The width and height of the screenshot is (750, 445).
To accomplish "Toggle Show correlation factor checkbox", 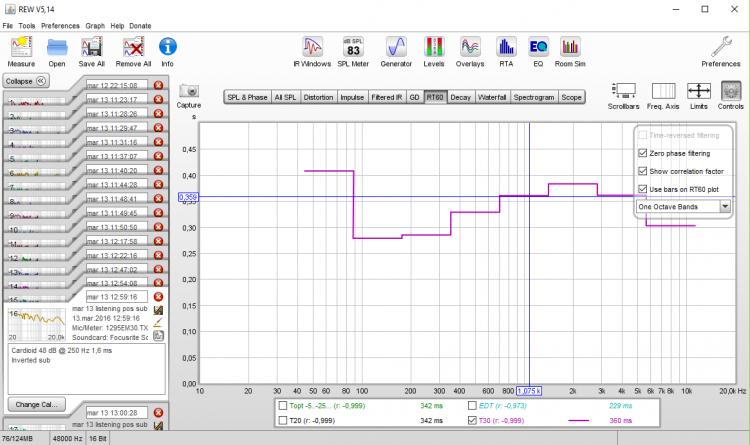I will tap(642, 171).
